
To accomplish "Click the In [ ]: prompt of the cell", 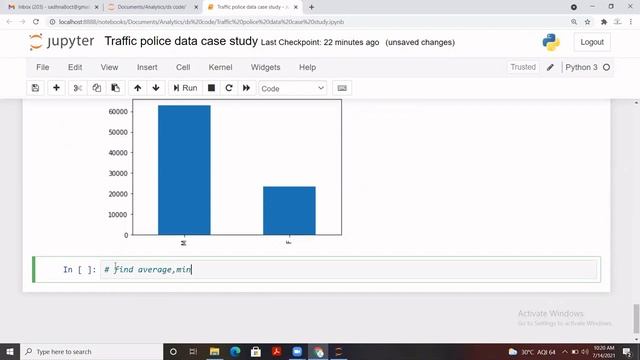I will tap(80, 270).
